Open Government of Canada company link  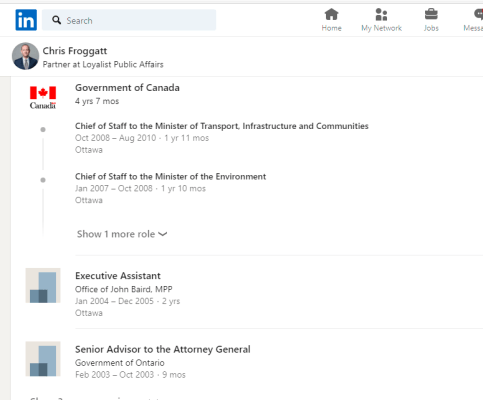tap(127, 88)
